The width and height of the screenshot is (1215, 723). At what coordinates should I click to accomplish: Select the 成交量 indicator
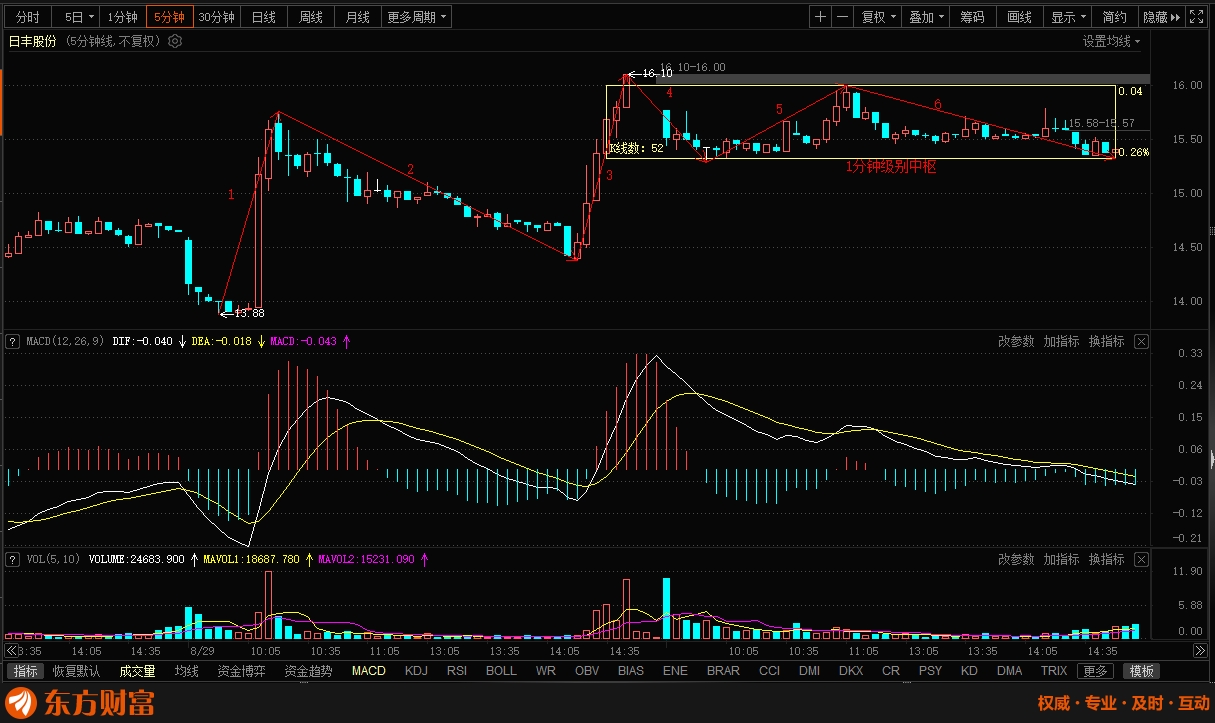point(138,671)
